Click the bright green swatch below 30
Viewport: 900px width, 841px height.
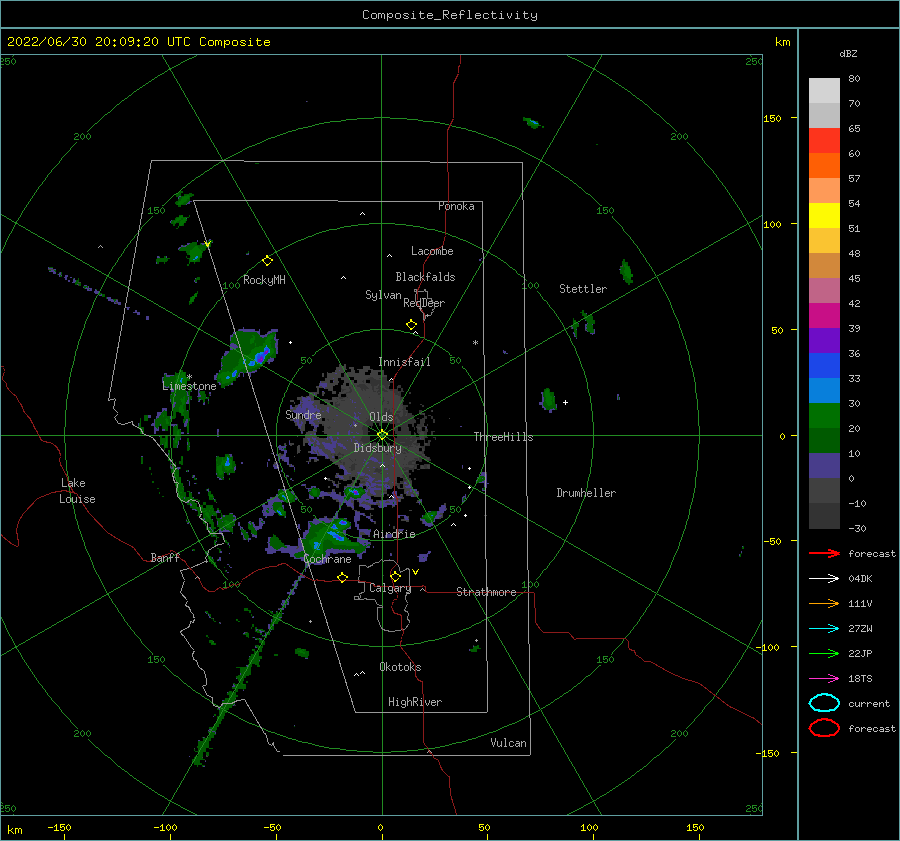pyautogui.click(x=824, y=415)
